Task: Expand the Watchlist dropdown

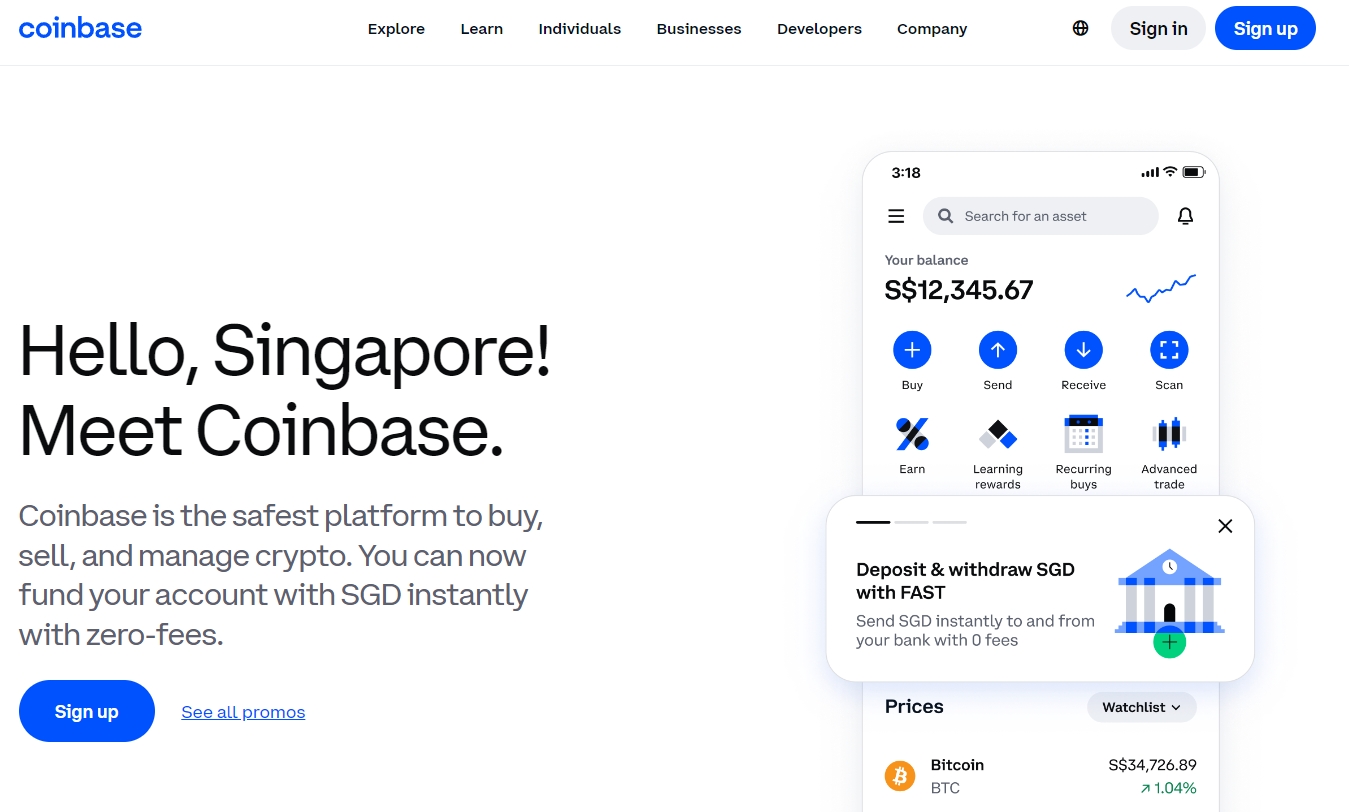Action: point(1141,707)
